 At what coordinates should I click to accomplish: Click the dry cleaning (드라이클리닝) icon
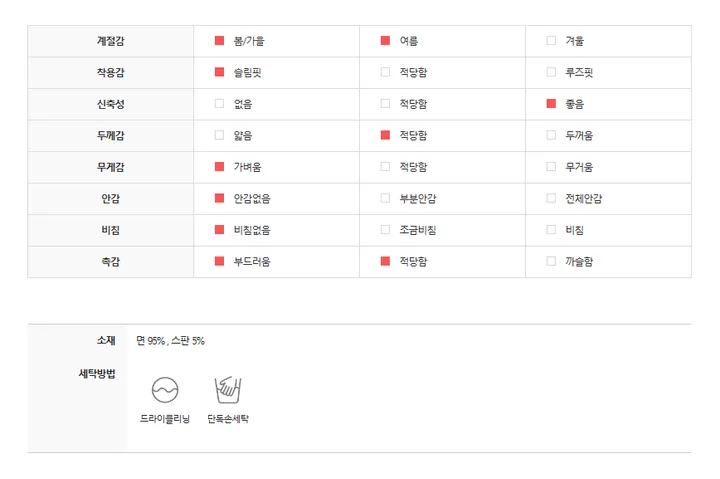coord(165,390)
